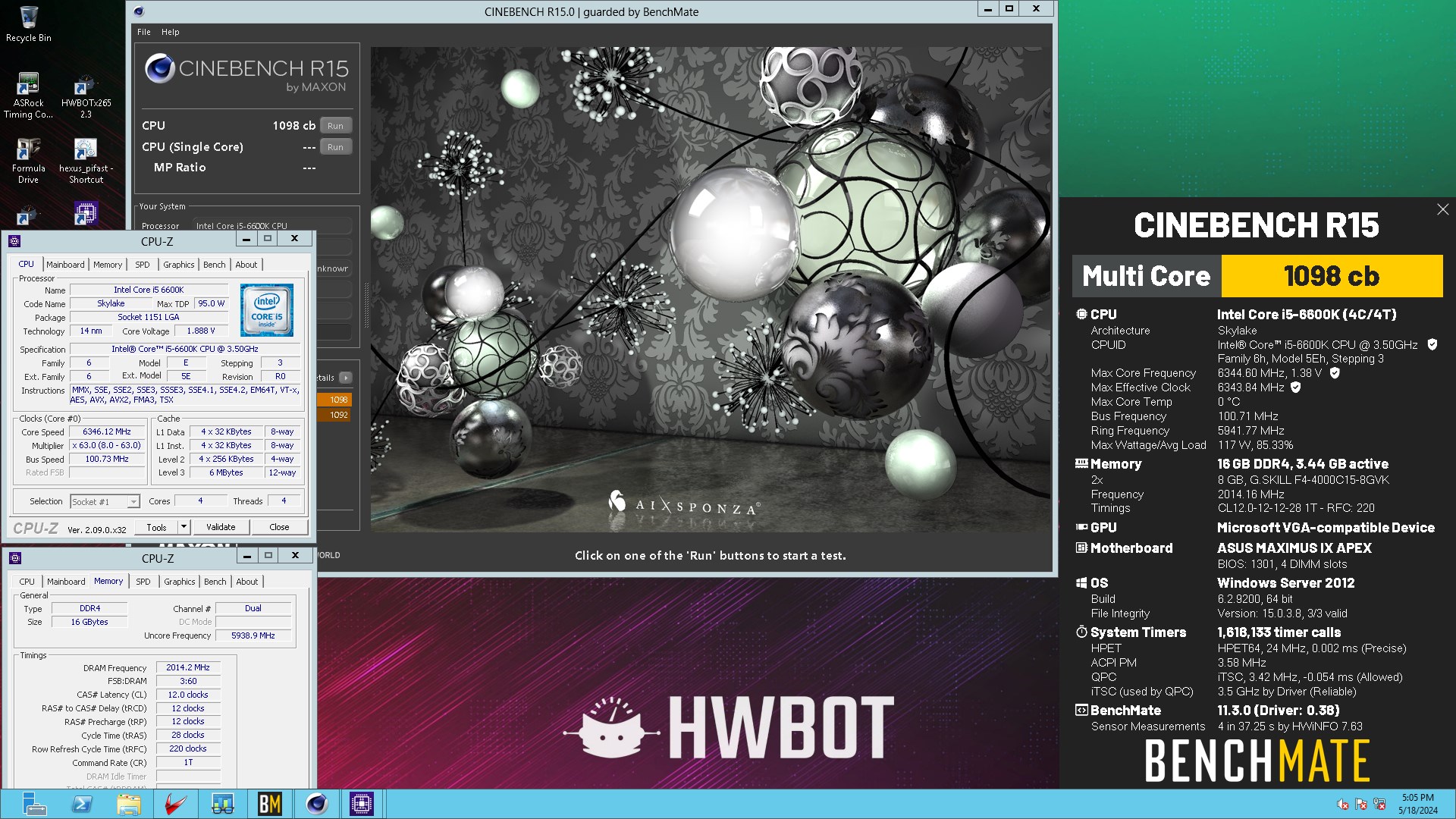Open SPD tab in lower CPU-Z
The image size is (1456, 819).
click(143, 582)
